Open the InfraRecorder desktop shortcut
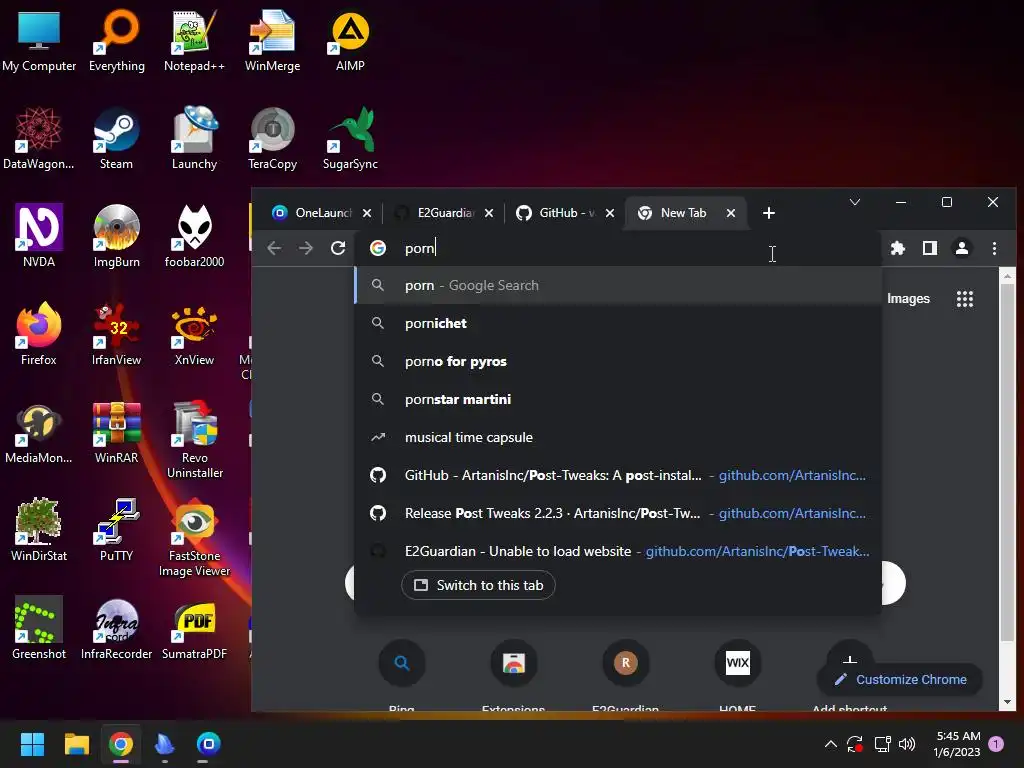The image size is (1024, 768). (116, 628)
